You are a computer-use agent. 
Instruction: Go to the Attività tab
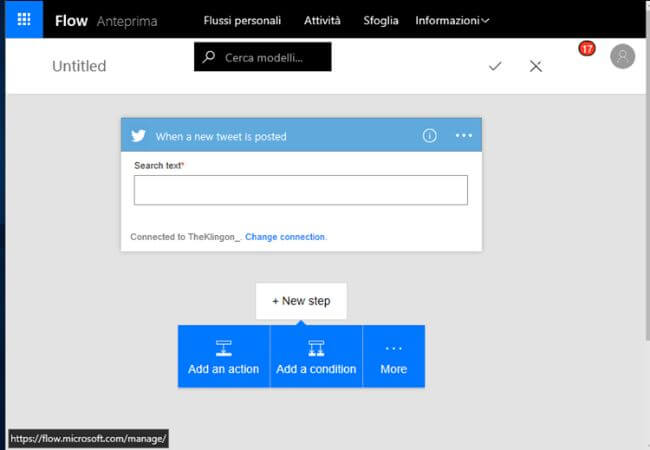(x=322, y=20)
